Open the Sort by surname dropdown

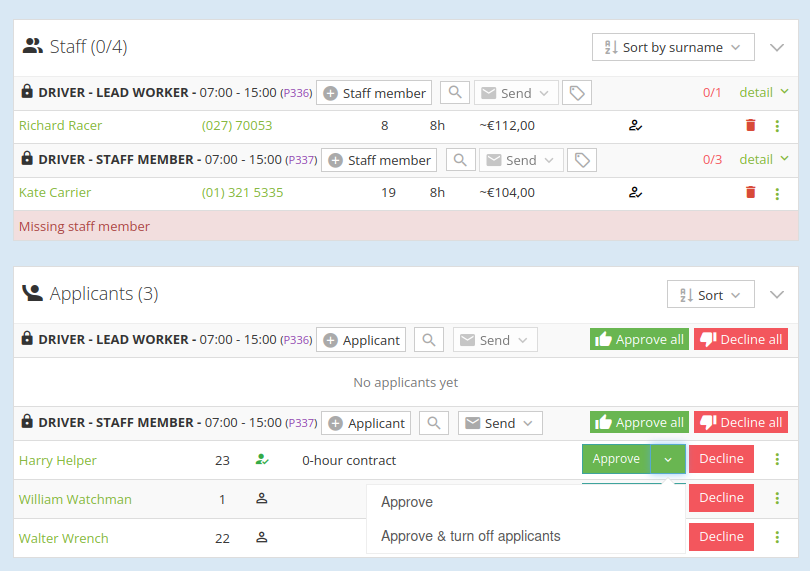coord(673,47)
